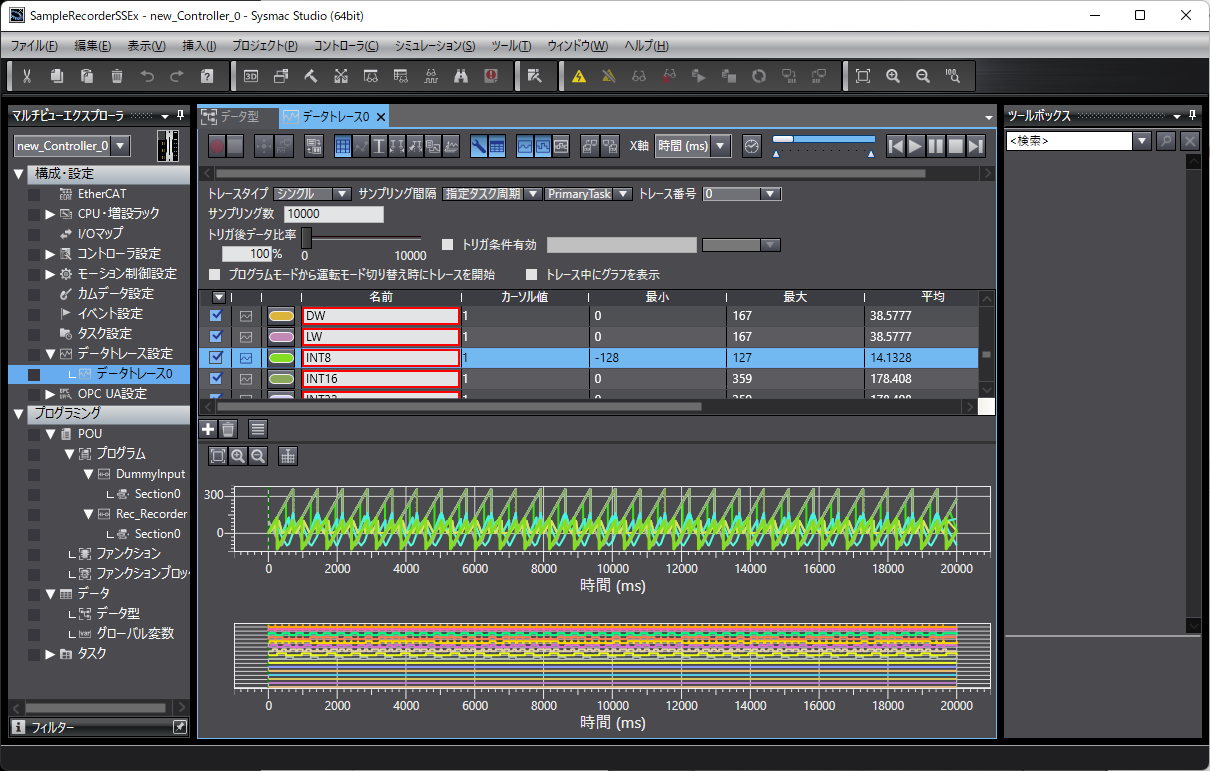The image size is (1210, 771).
Task: Click the サンプリング数 input field
Action: pos(333,214)
